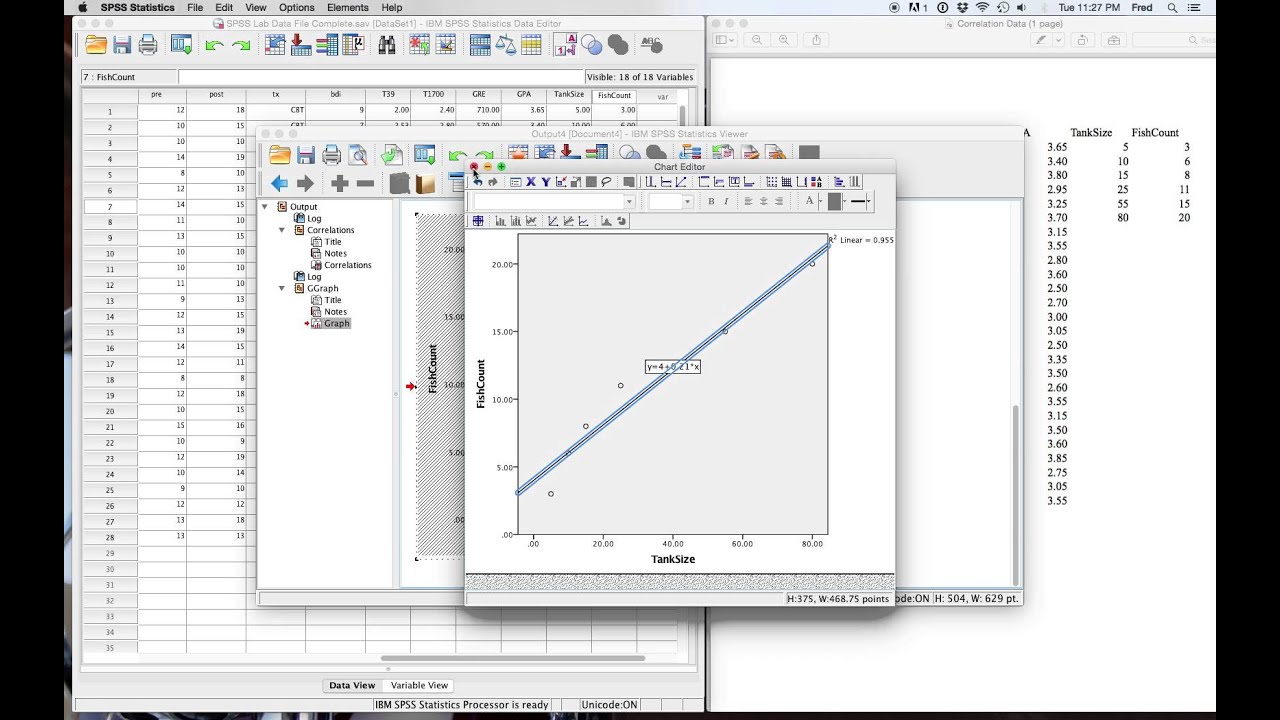This screenshot has height=720, width=1280.
Task: Click the gray fill color swatch
Action: 834,201
